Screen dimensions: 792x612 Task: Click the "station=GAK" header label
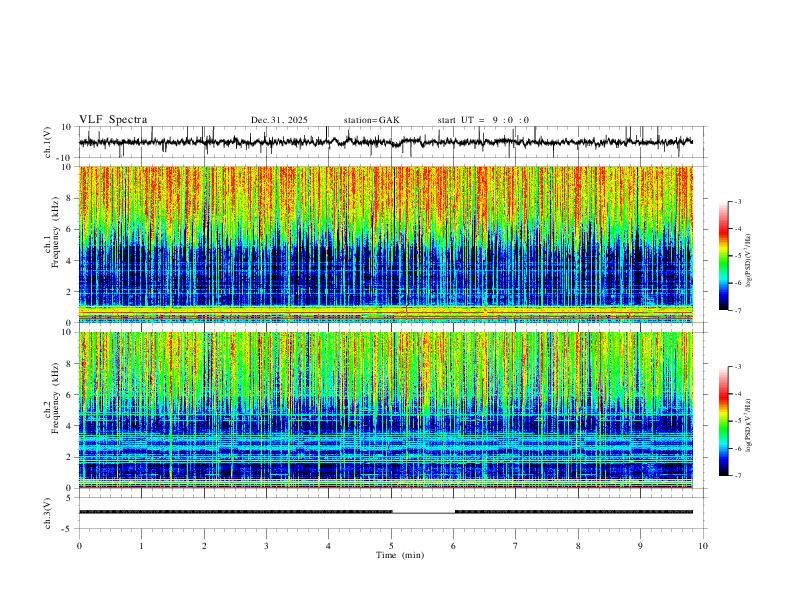click(371, 120)
